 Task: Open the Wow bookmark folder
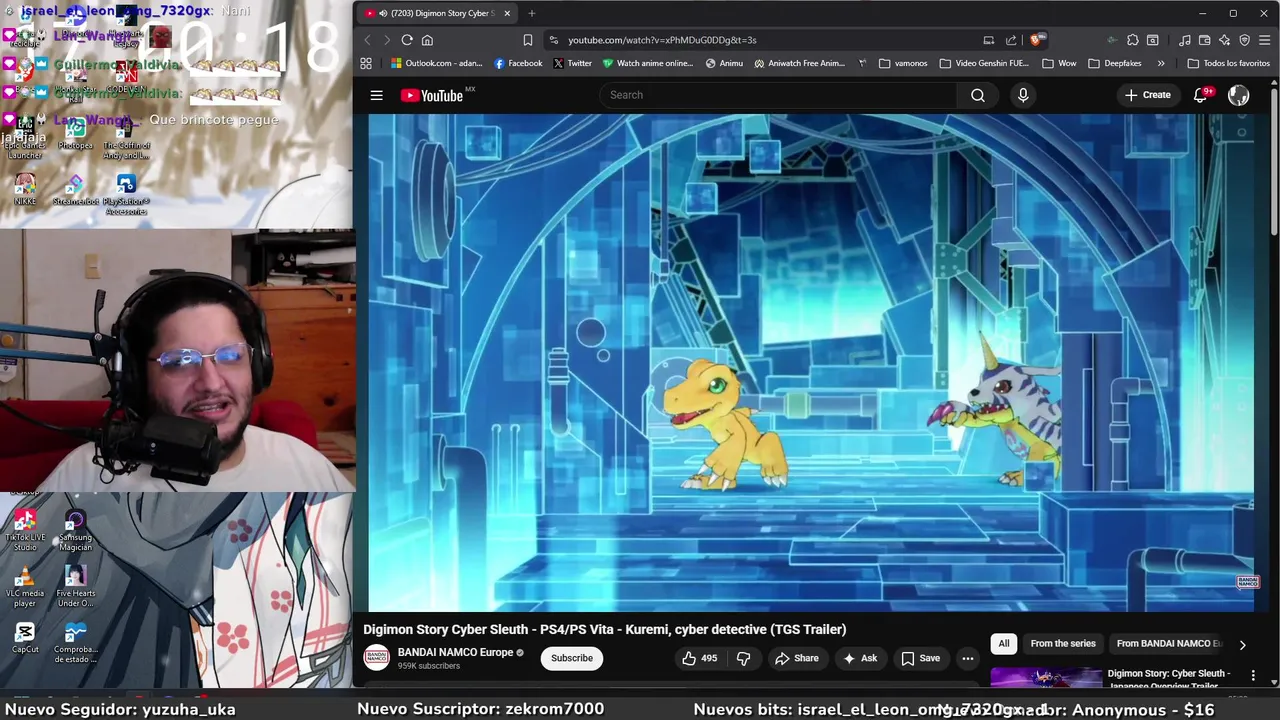coord(1059,63)
